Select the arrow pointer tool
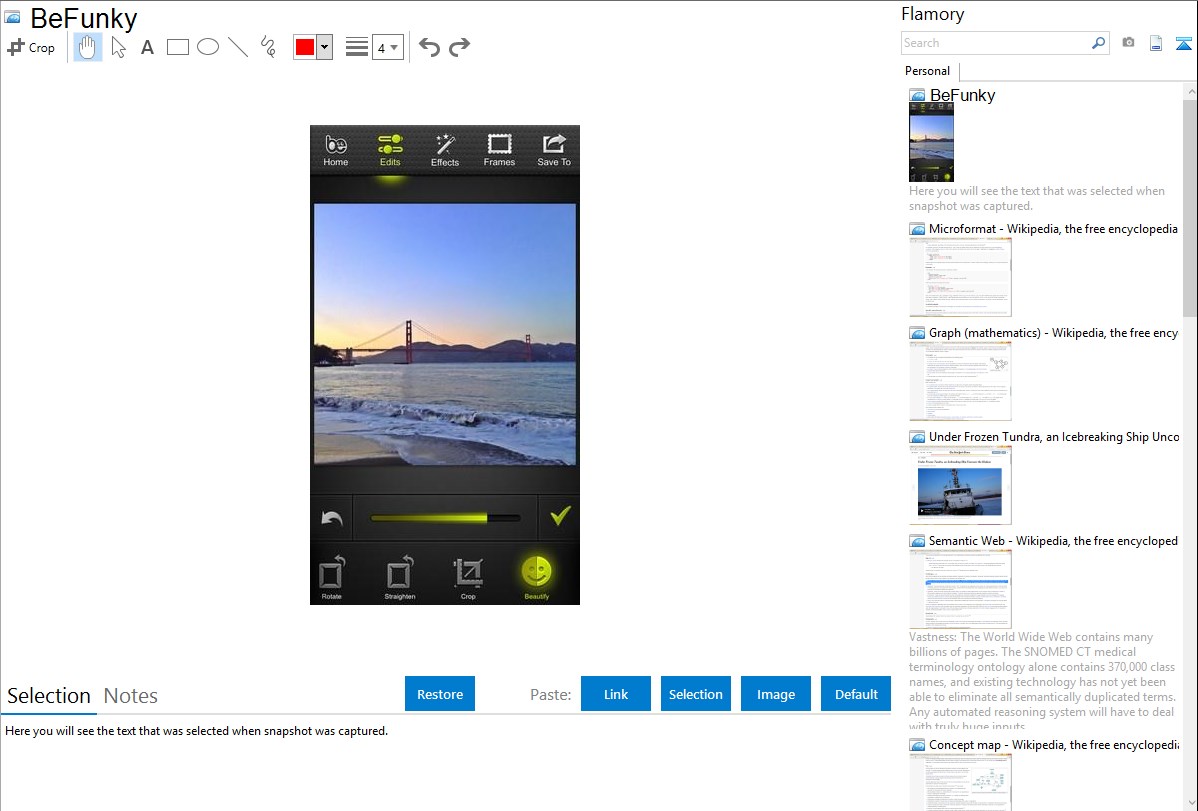This screenshot has height=811, width=1198. [x=118, y=47]
